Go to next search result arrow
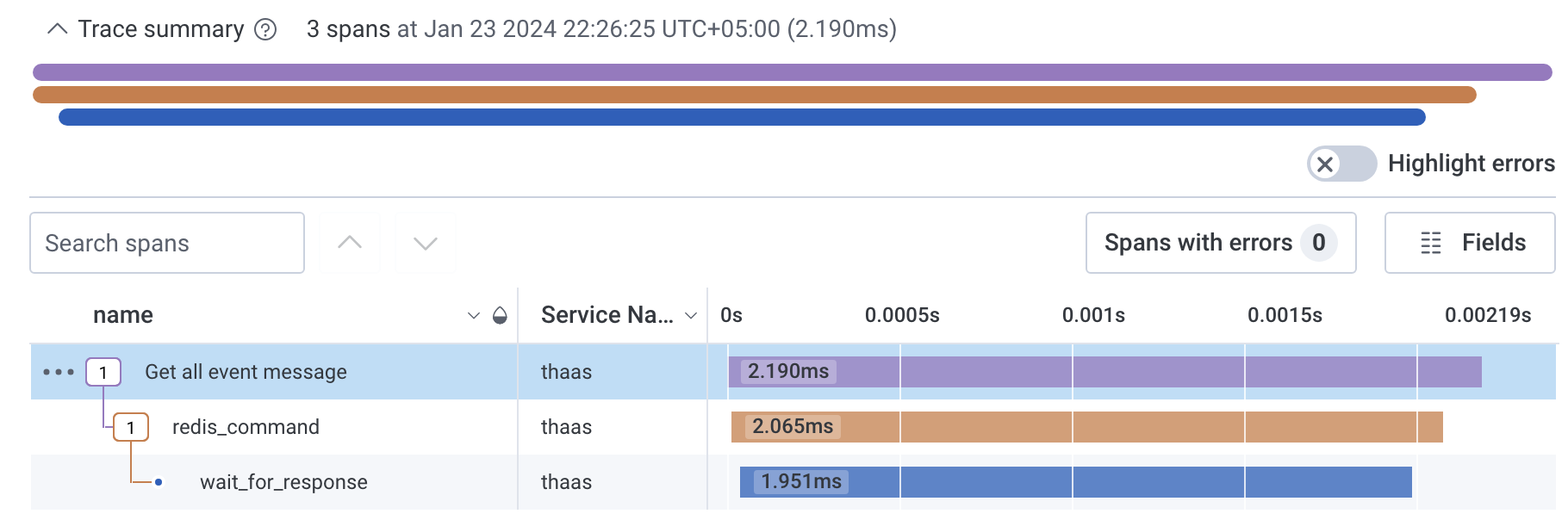The image size is (1568, 520). [x=426, y=243]
